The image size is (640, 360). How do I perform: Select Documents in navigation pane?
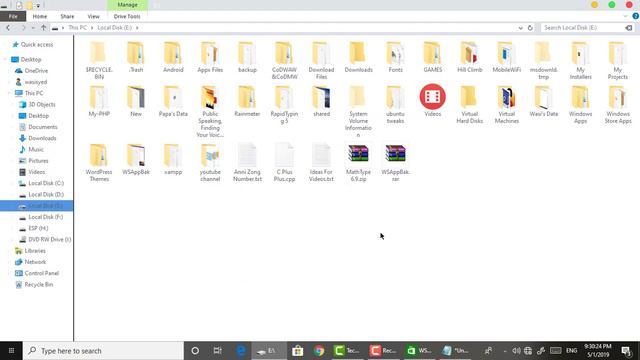click(42, 127)
